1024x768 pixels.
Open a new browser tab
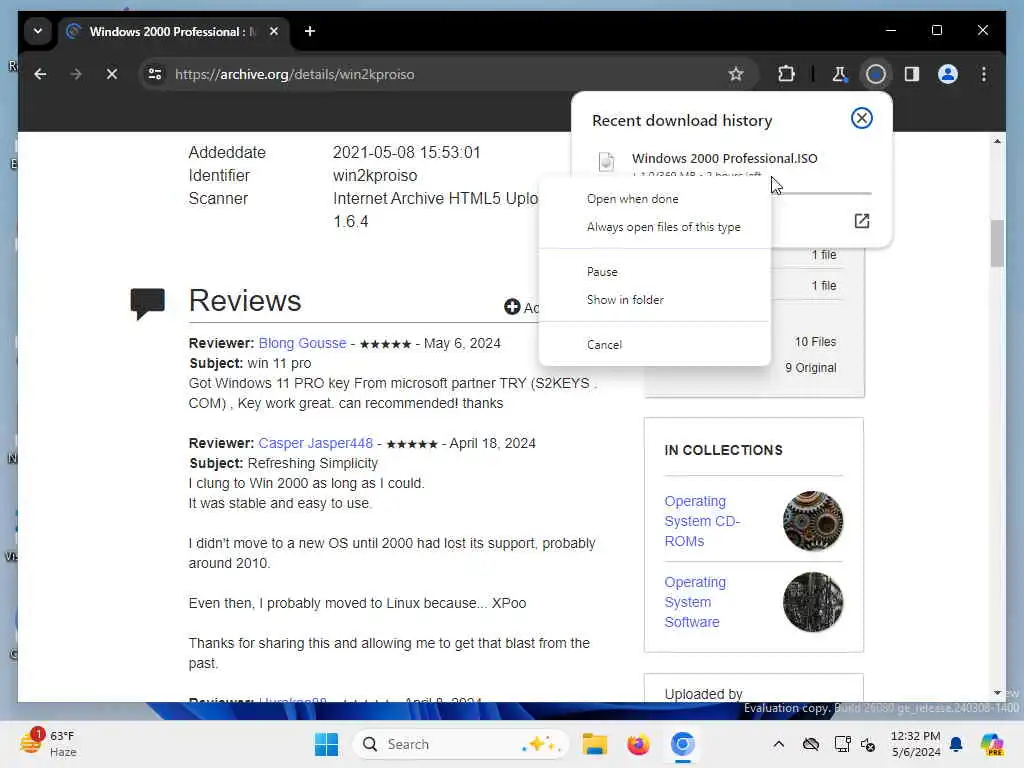pyautogui.click(x=310, y=31)
